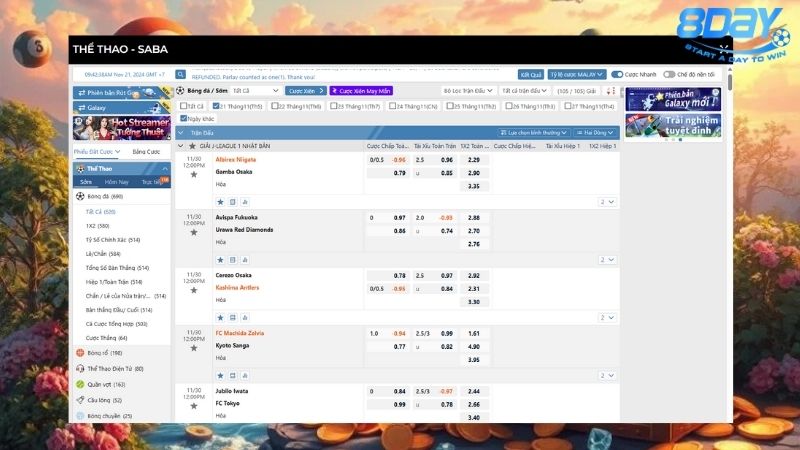
Task: Open statistics chart icon under Cerezo Osaka match
Action: (245, 317)
